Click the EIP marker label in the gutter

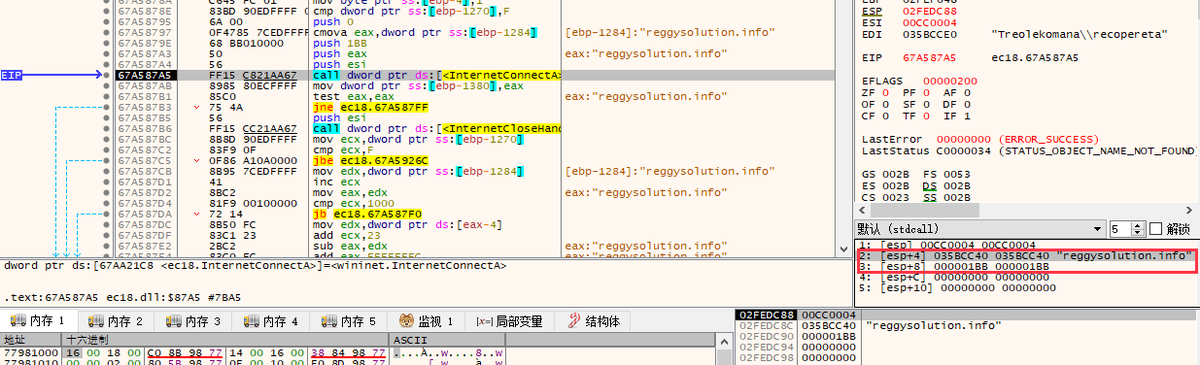12,75
